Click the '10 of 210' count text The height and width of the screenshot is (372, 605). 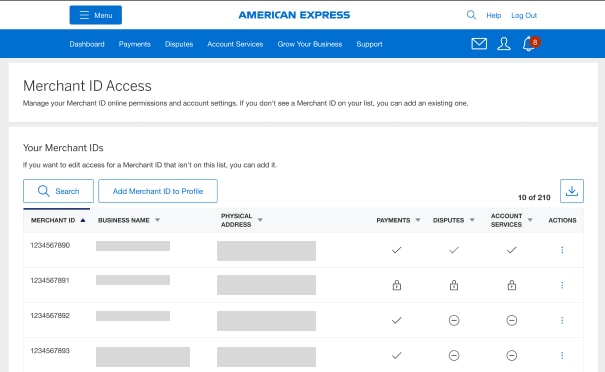coord(534,198)
